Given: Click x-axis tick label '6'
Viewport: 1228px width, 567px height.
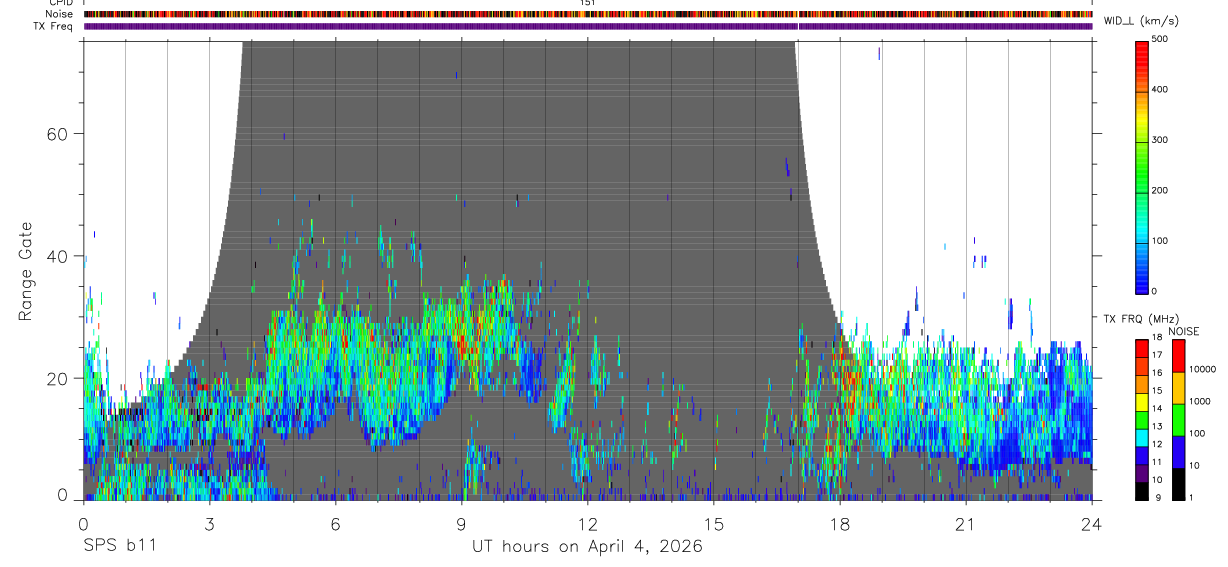Looking at the screenshot, I should (335, 523).
